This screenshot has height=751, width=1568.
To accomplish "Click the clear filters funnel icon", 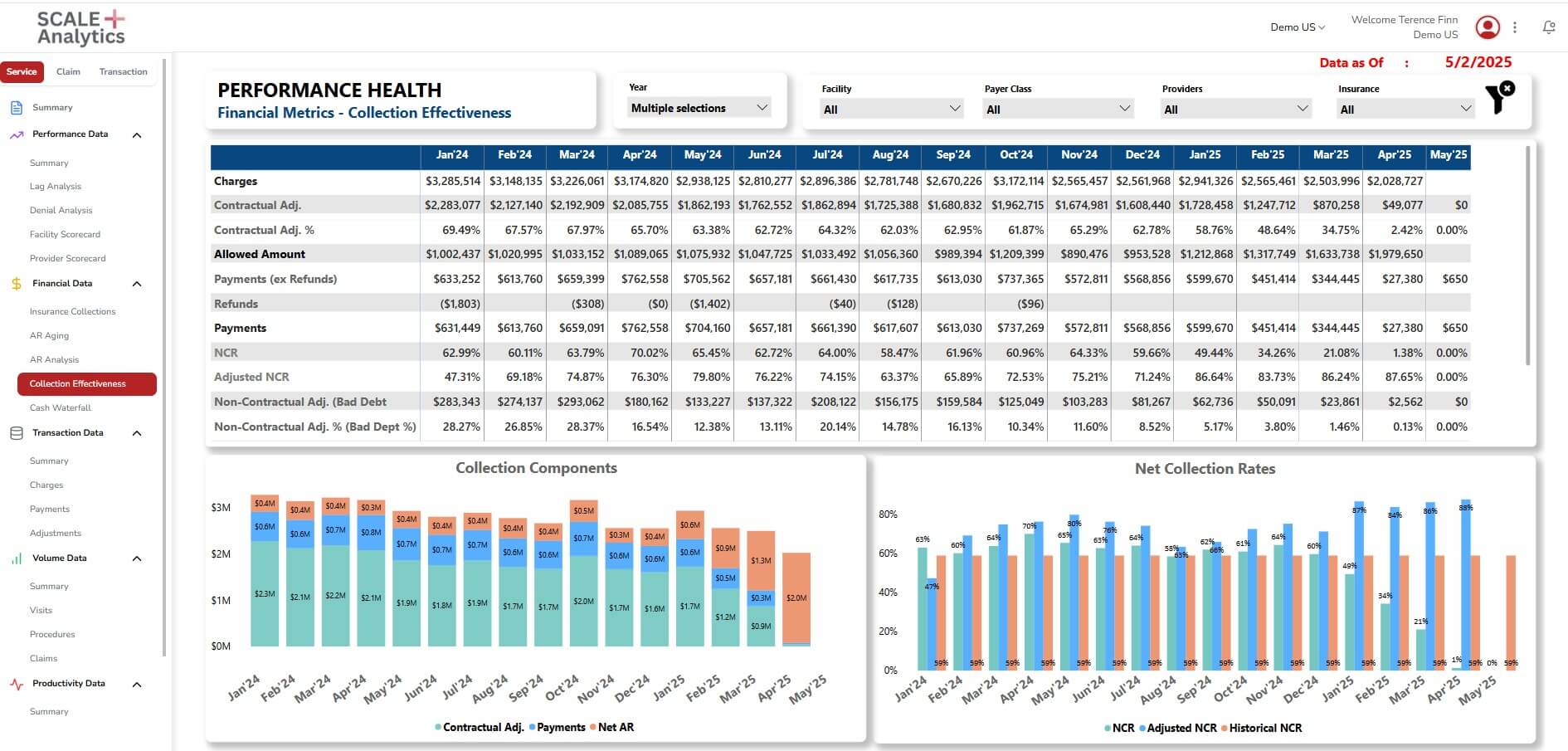I will click(x=1498, y=98).
